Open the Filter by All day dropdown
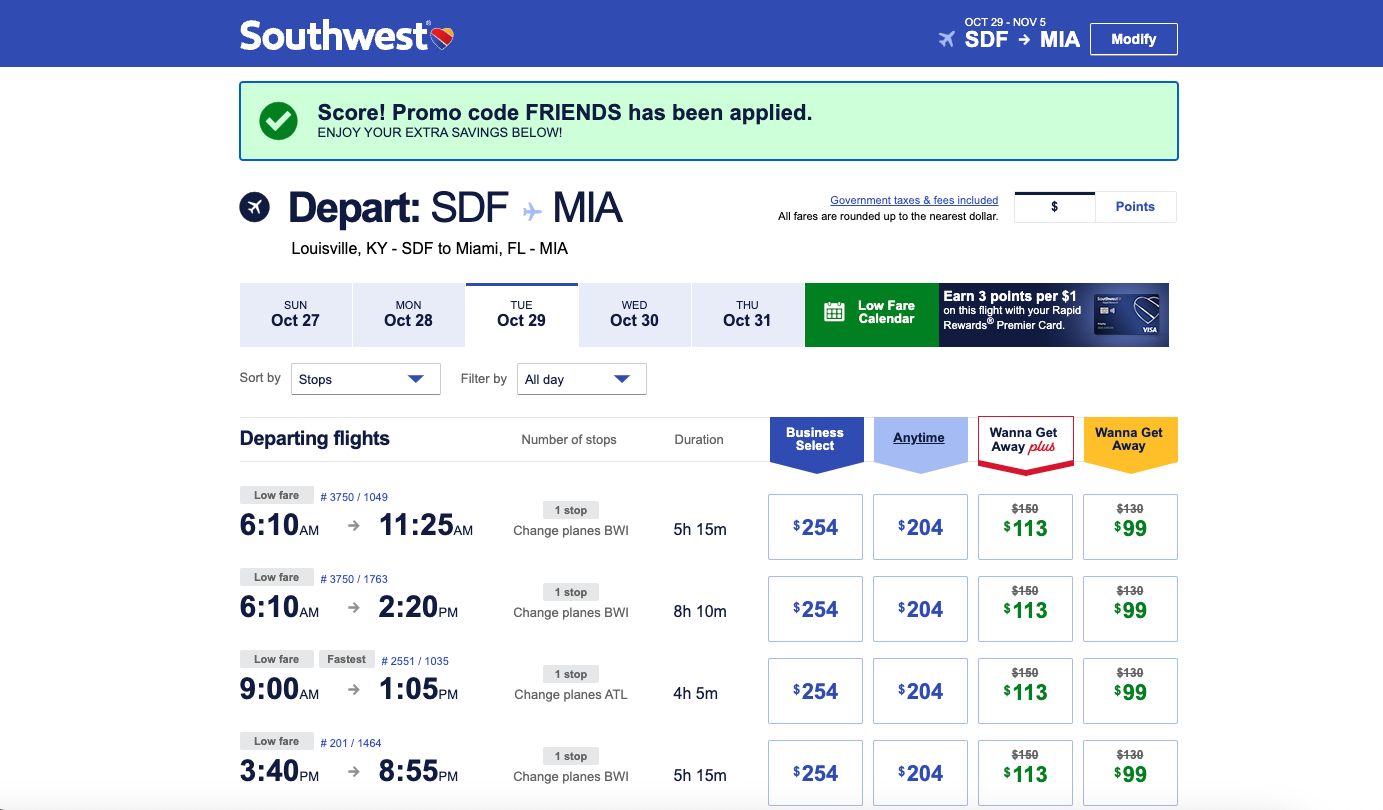Screen dimensions: 1383x810 (x=581, y=379)
